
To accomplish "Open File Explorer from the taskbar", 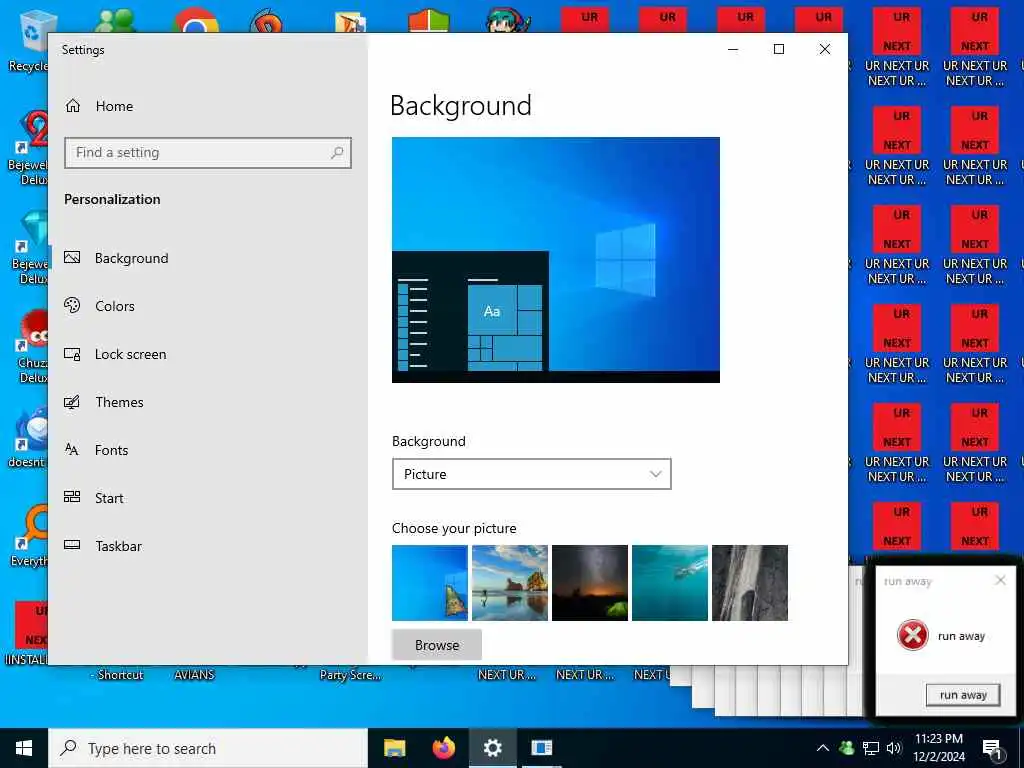I will tap(394, 748).
